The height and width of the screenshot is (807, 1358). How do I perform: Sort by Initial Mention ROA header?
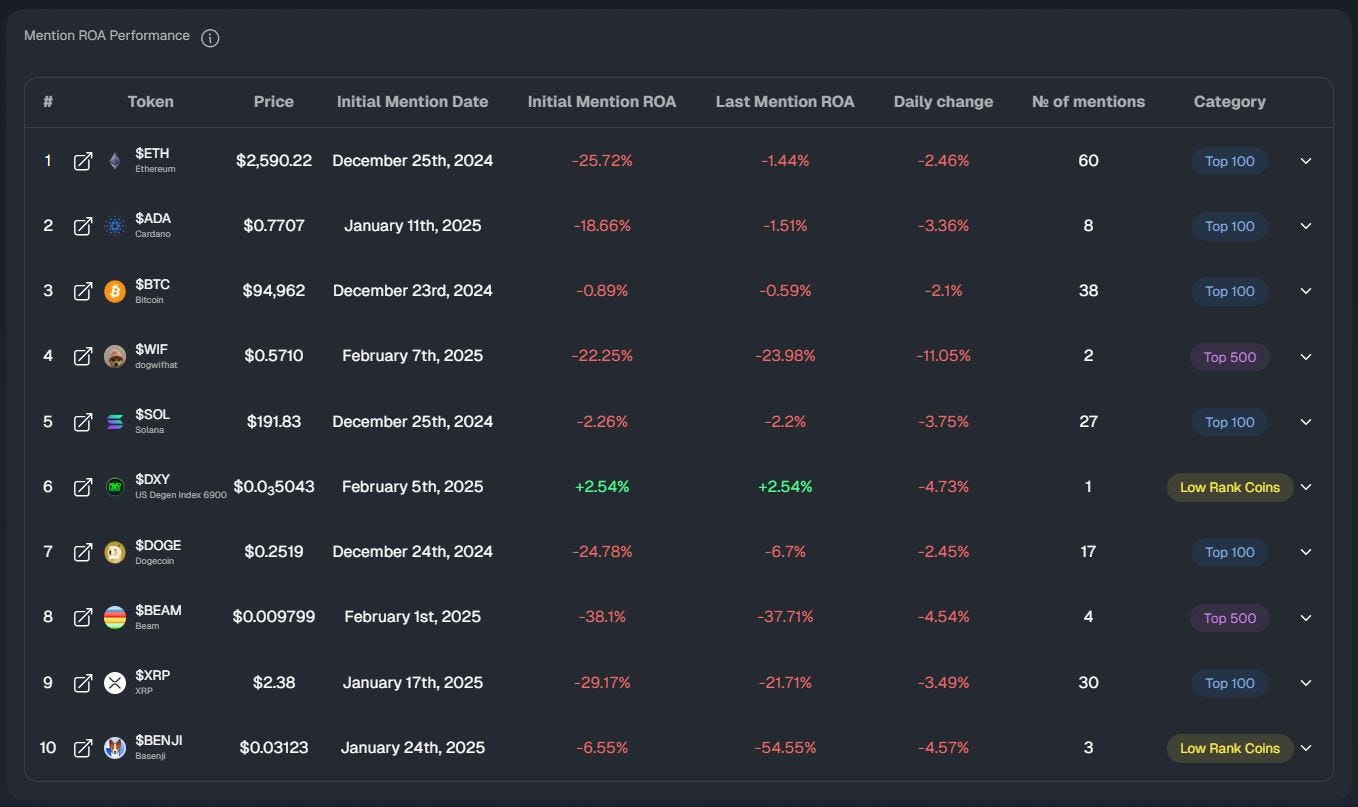602,101
